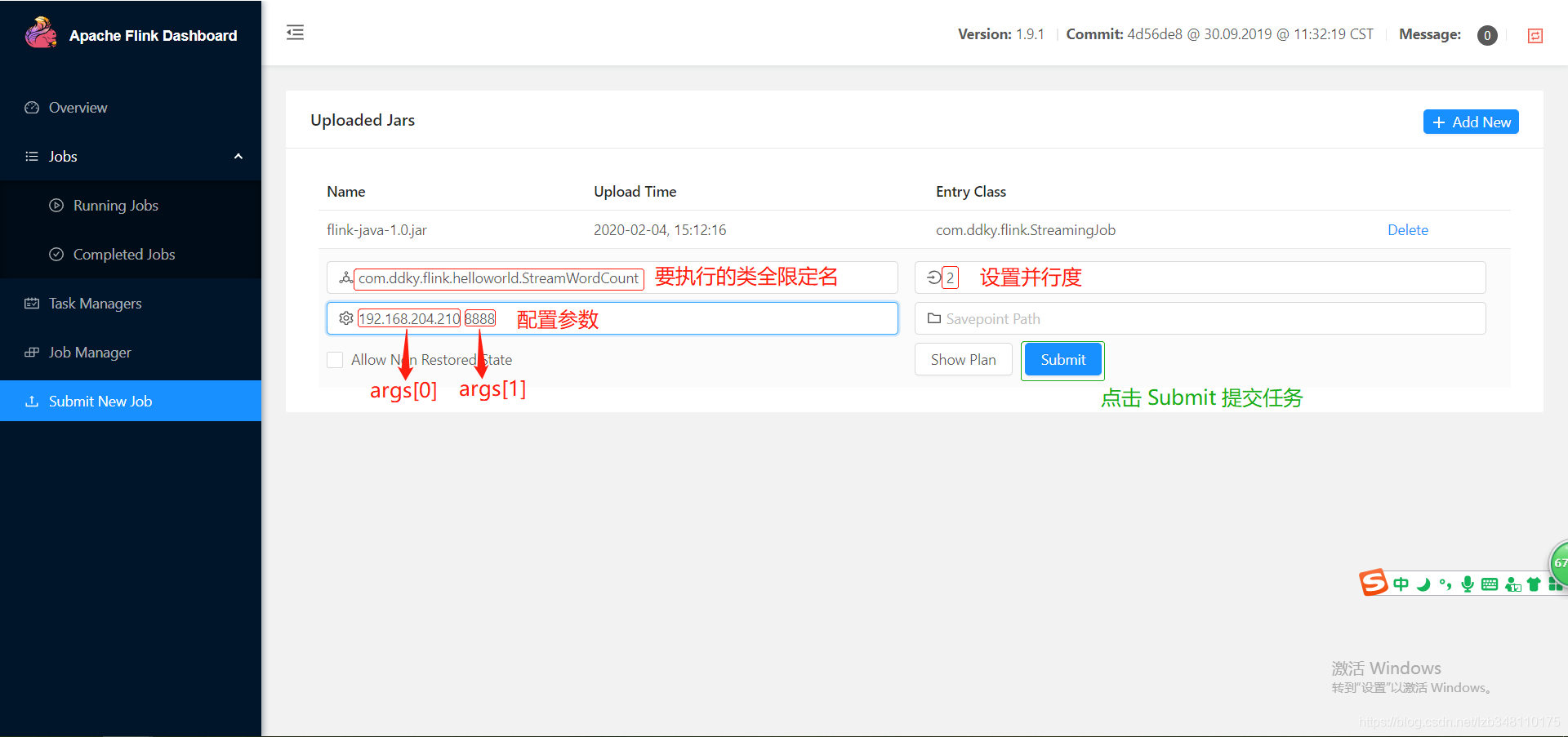The width and height of the screenshot is (1568, 737).
Task: Go to Running Jobs
Action: coord(131,206)
